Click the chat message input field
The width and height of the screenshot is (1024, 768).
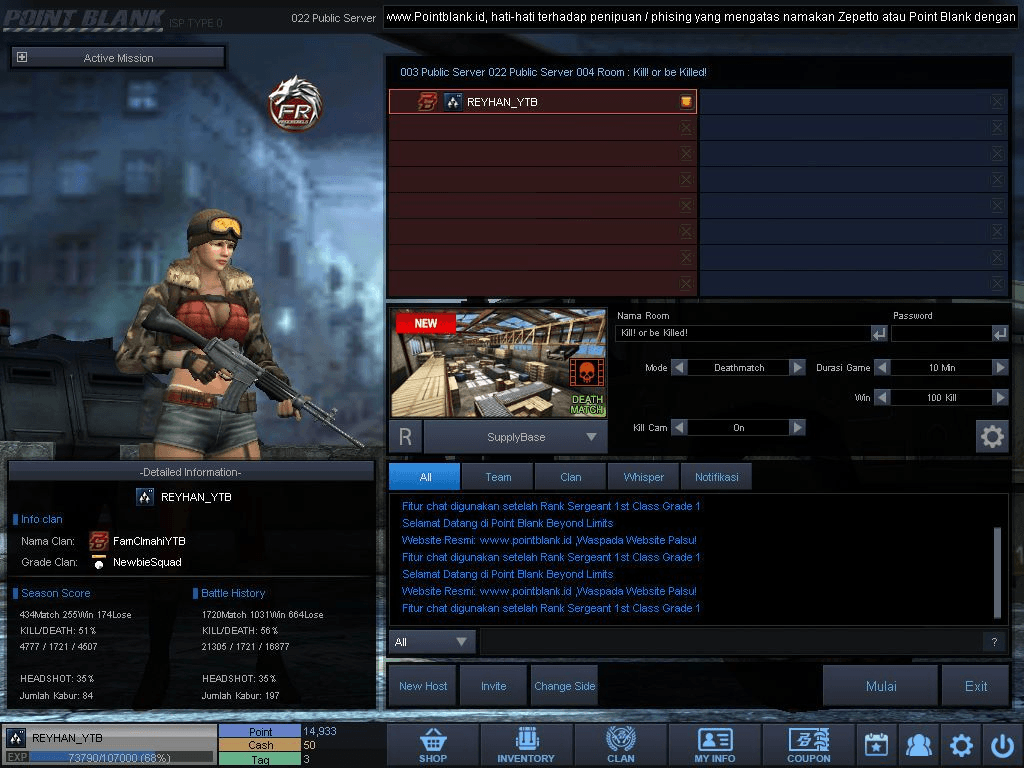click(731, 642)
